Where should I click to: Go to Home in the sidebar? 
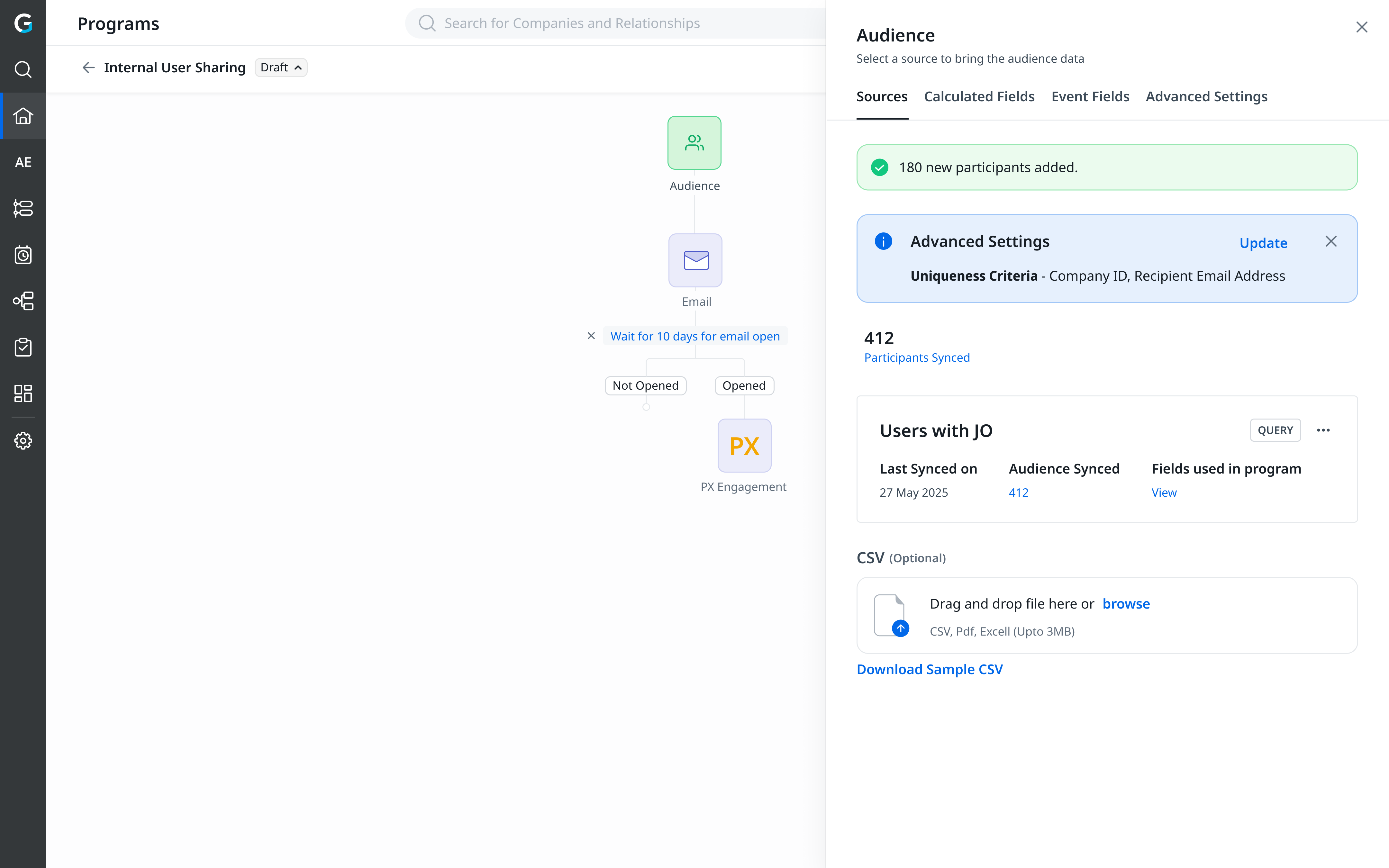[x=23, y=115]
